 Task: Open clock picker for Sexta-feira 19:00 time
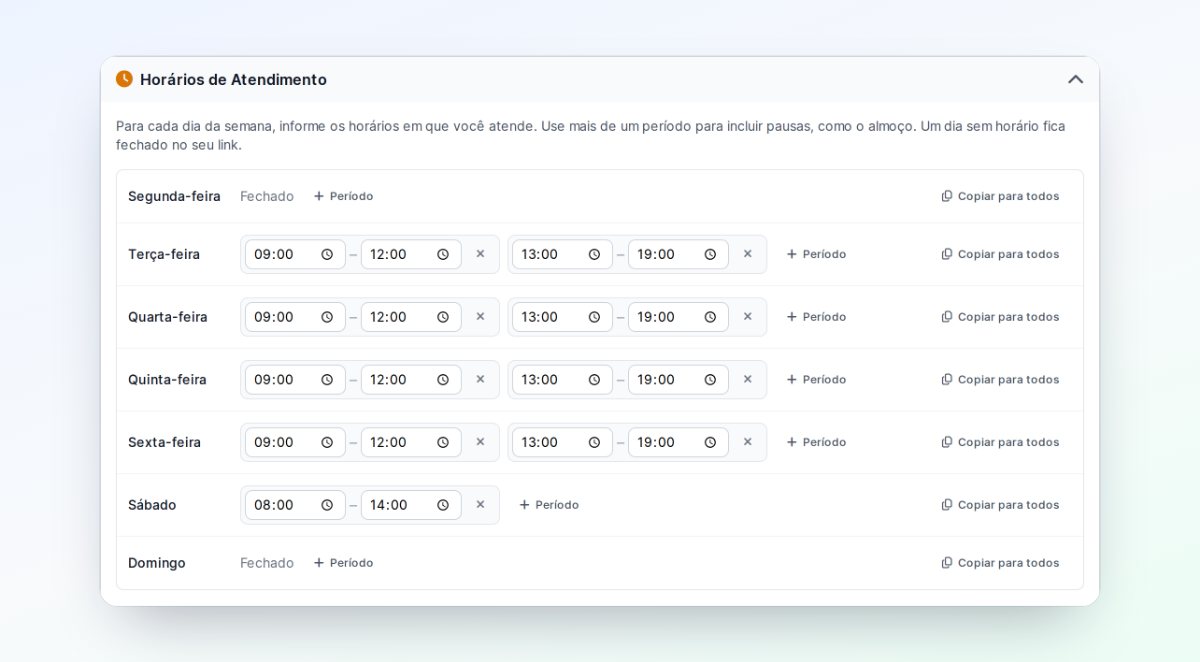(x=710, y=442)
